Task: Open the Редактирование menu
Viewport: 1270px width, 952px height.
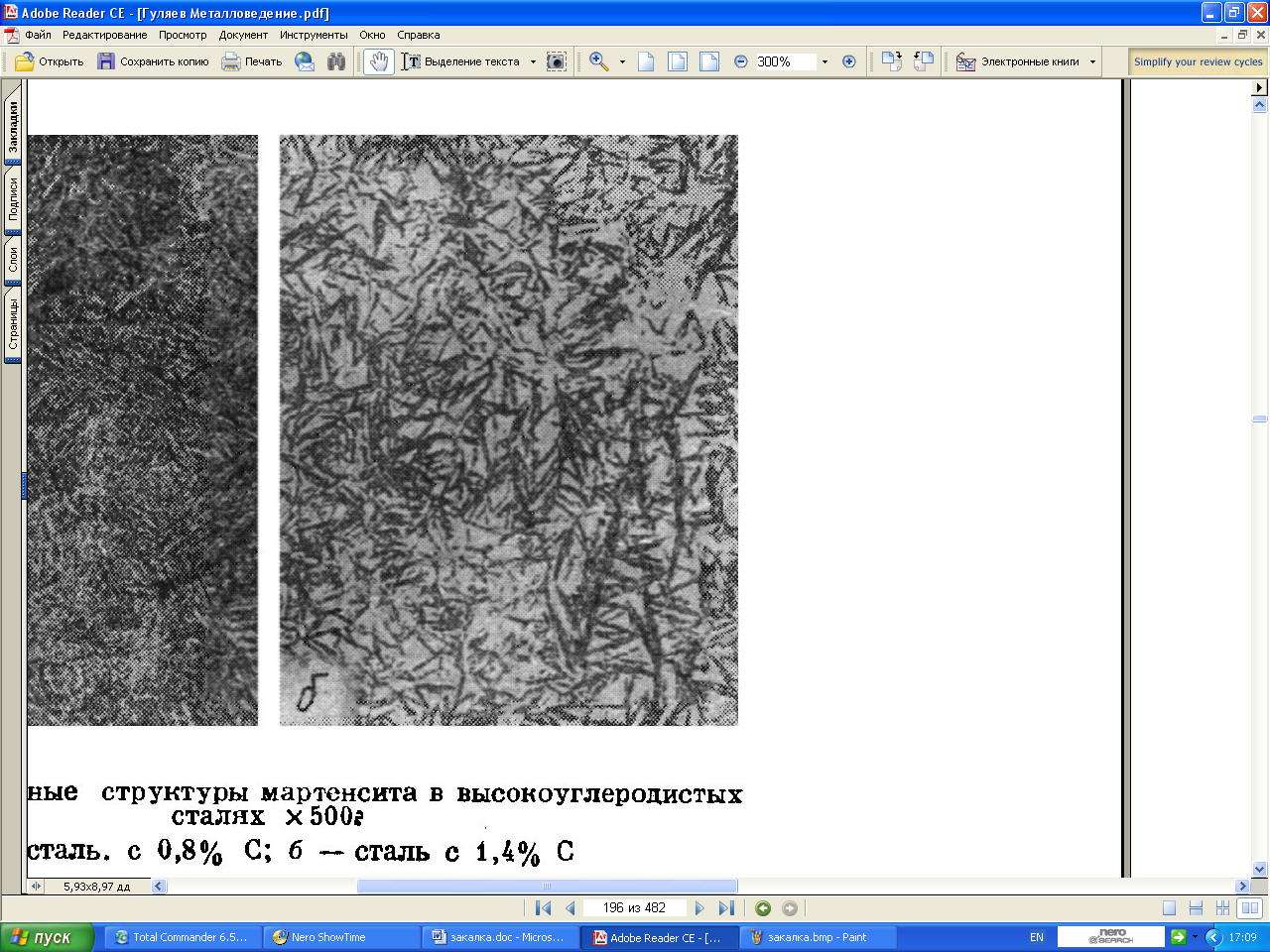Action: click(104, 35)
